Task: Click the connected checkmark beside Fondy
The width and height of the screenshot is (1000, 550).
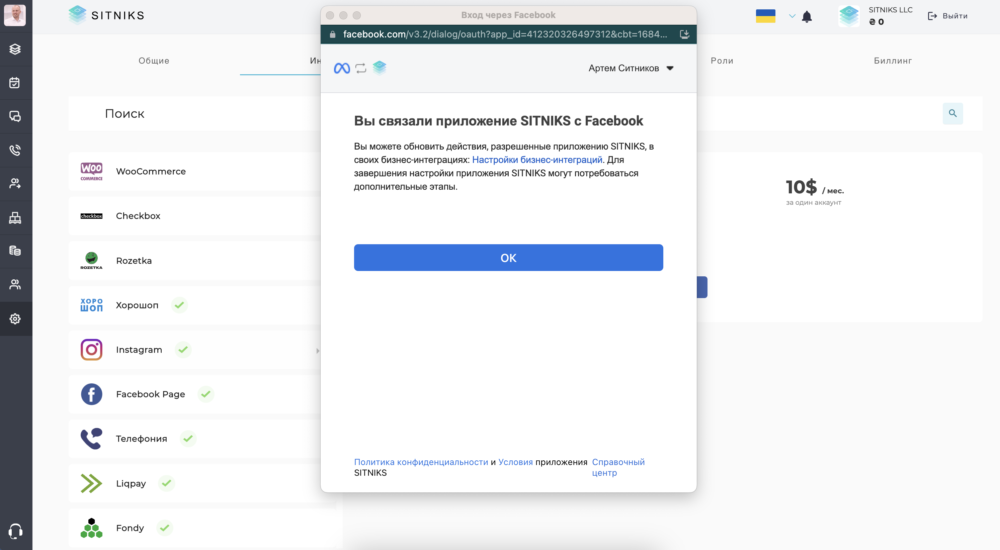Action: (165, 528)
